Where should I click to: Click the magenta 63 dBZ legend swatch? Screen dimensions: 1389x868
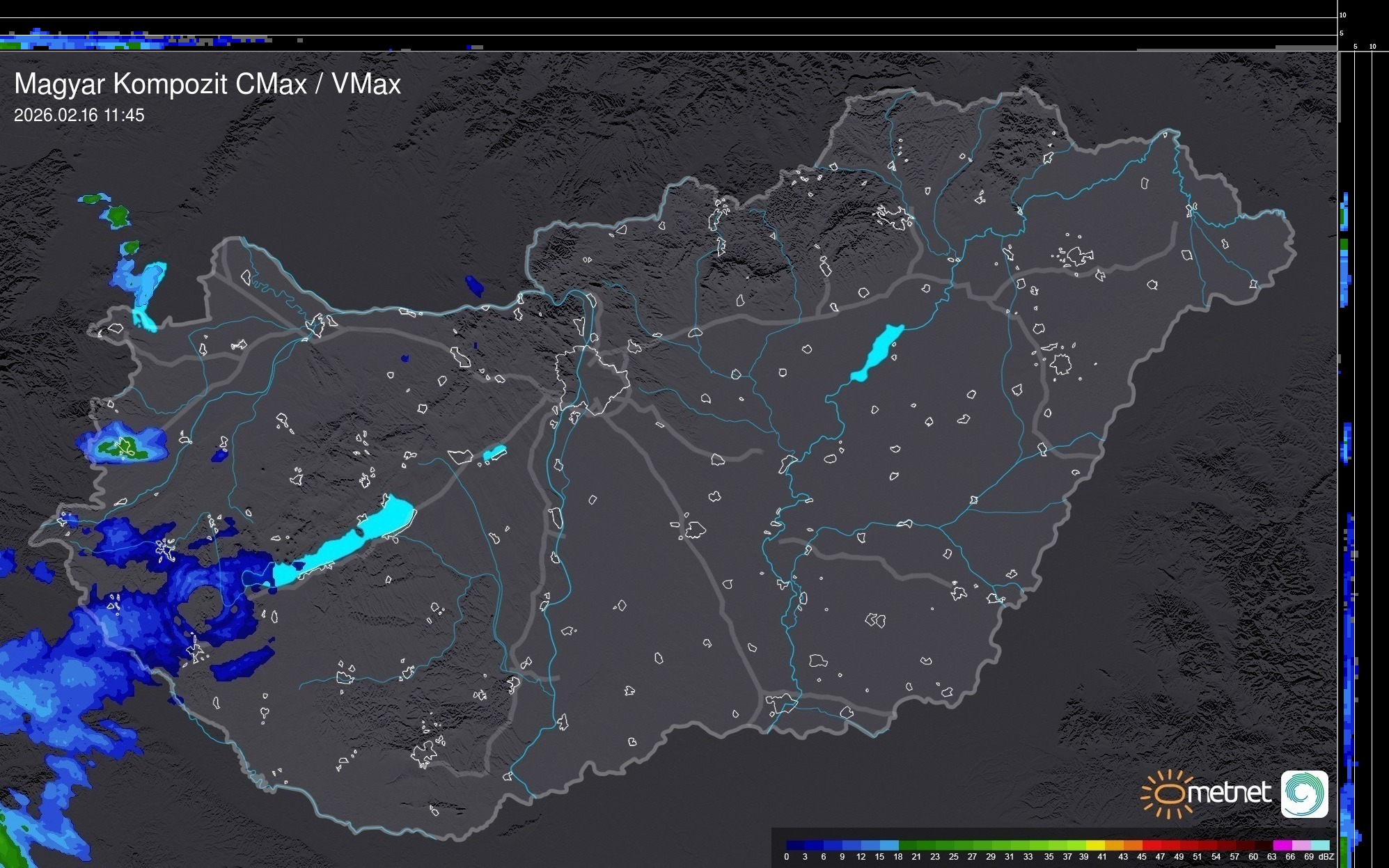tap(1282, 845)
